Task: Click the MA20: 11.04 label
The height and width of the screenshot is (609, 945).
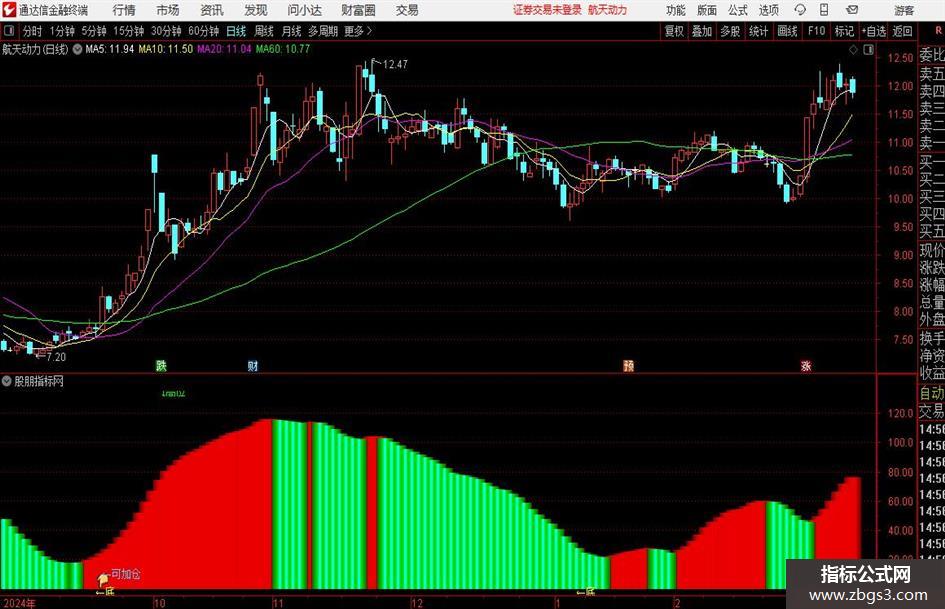Action: (224, 49)
